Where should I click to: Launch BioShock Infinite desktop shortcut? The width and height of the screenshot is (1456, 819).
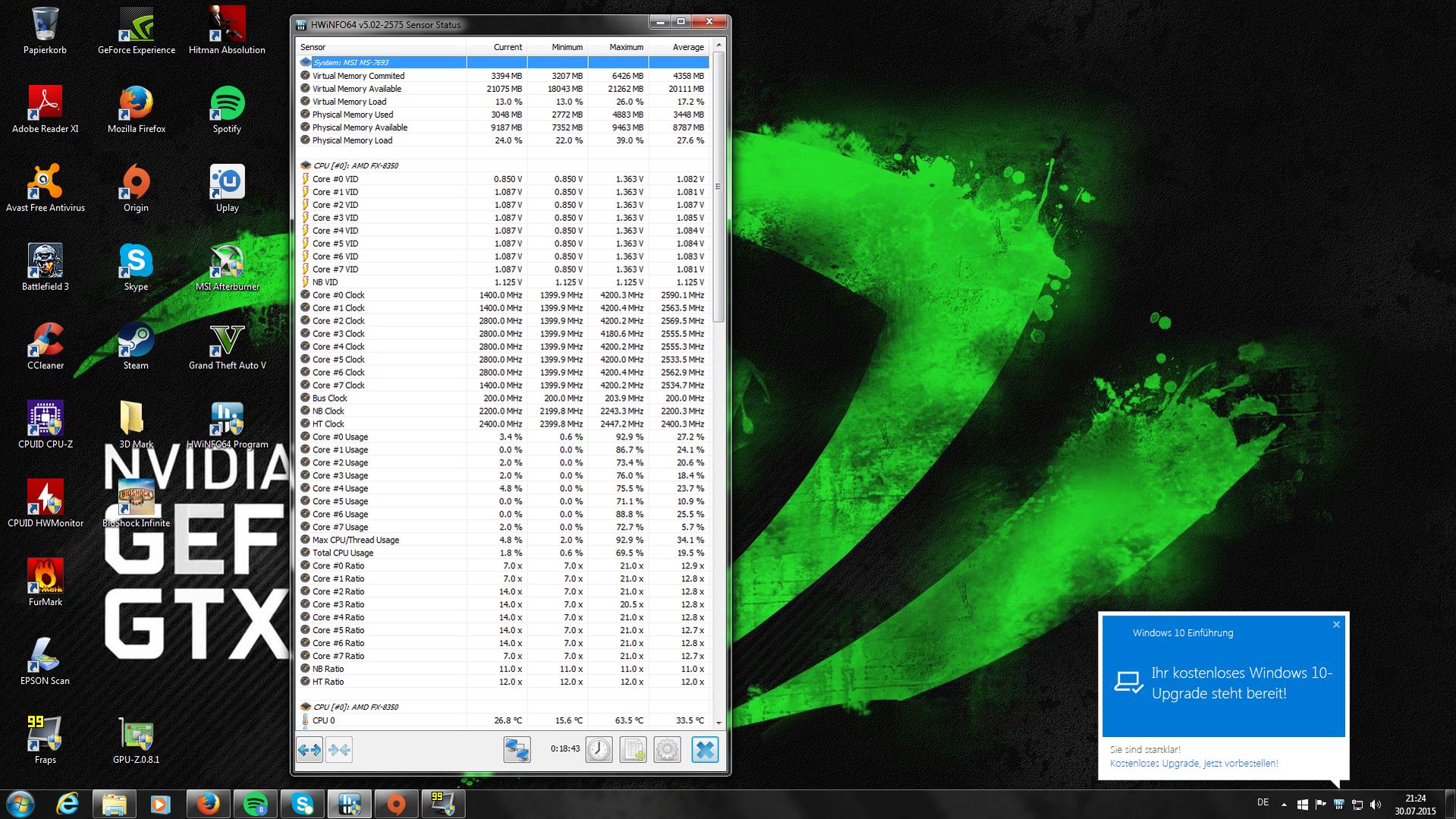(137, 505)
